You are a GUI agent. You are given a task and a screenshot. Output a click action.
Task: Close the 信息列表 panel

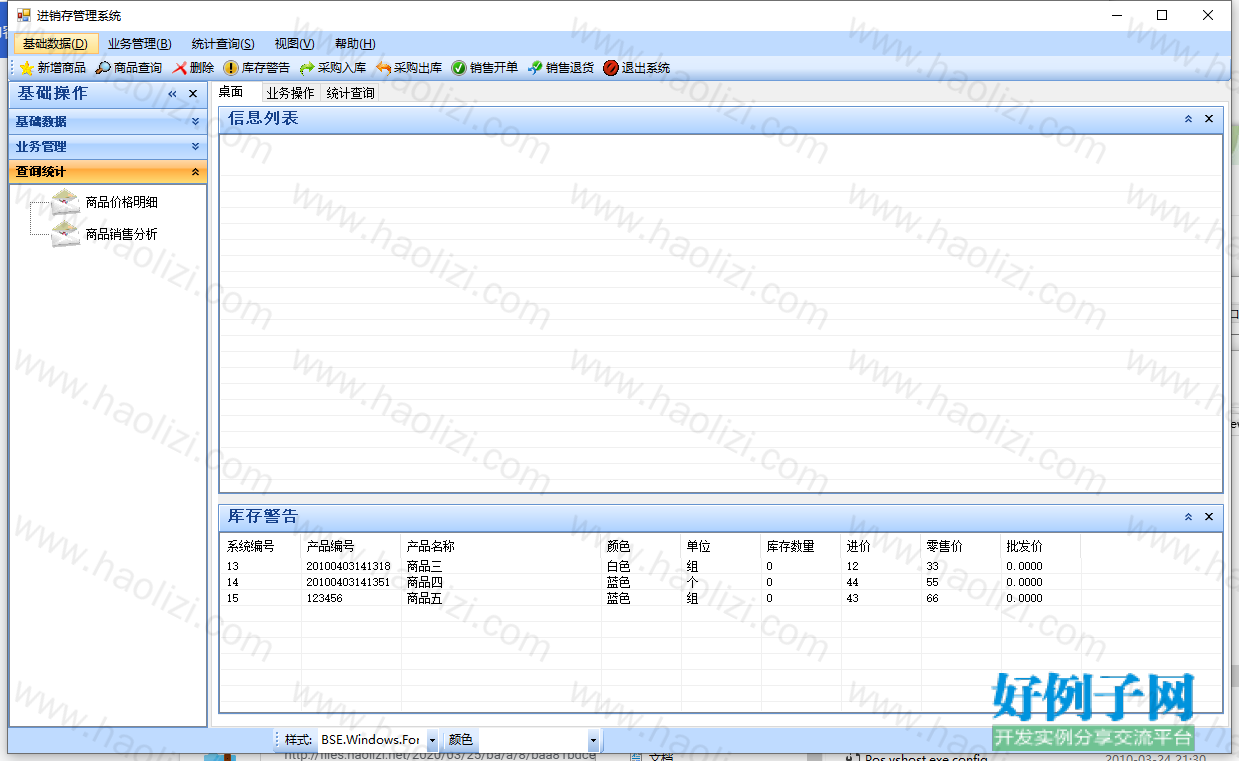[1208, 119]
